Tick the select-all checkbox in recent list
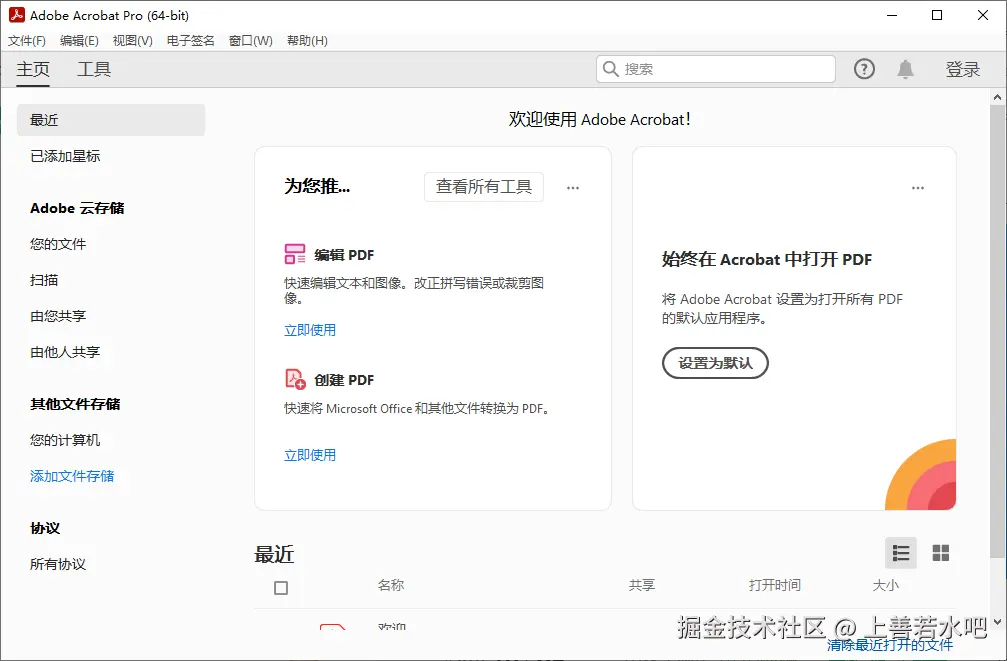Screen dimensions: 1007x661 coord(281,588)
